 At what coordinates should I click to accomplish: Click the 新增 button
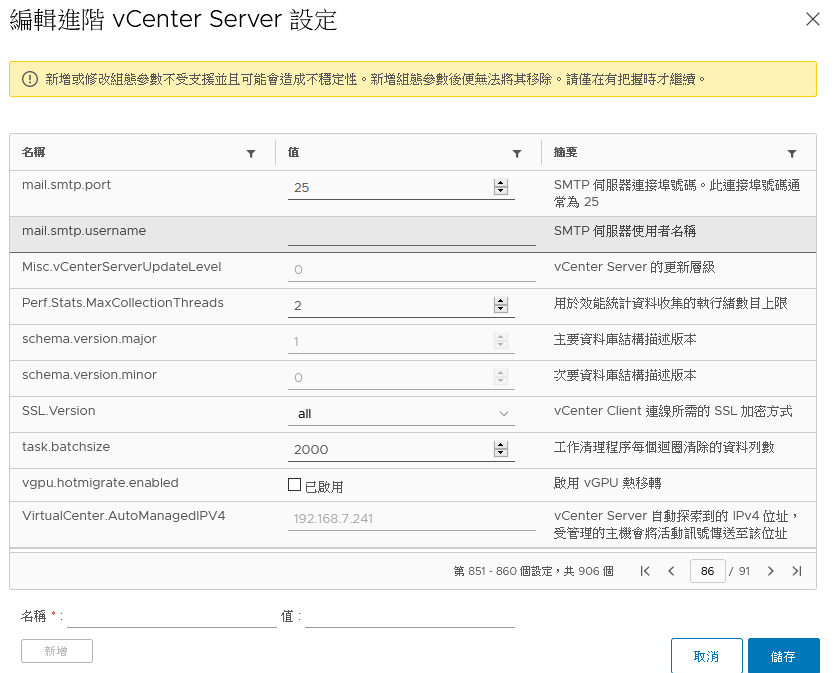click(57, 651)
